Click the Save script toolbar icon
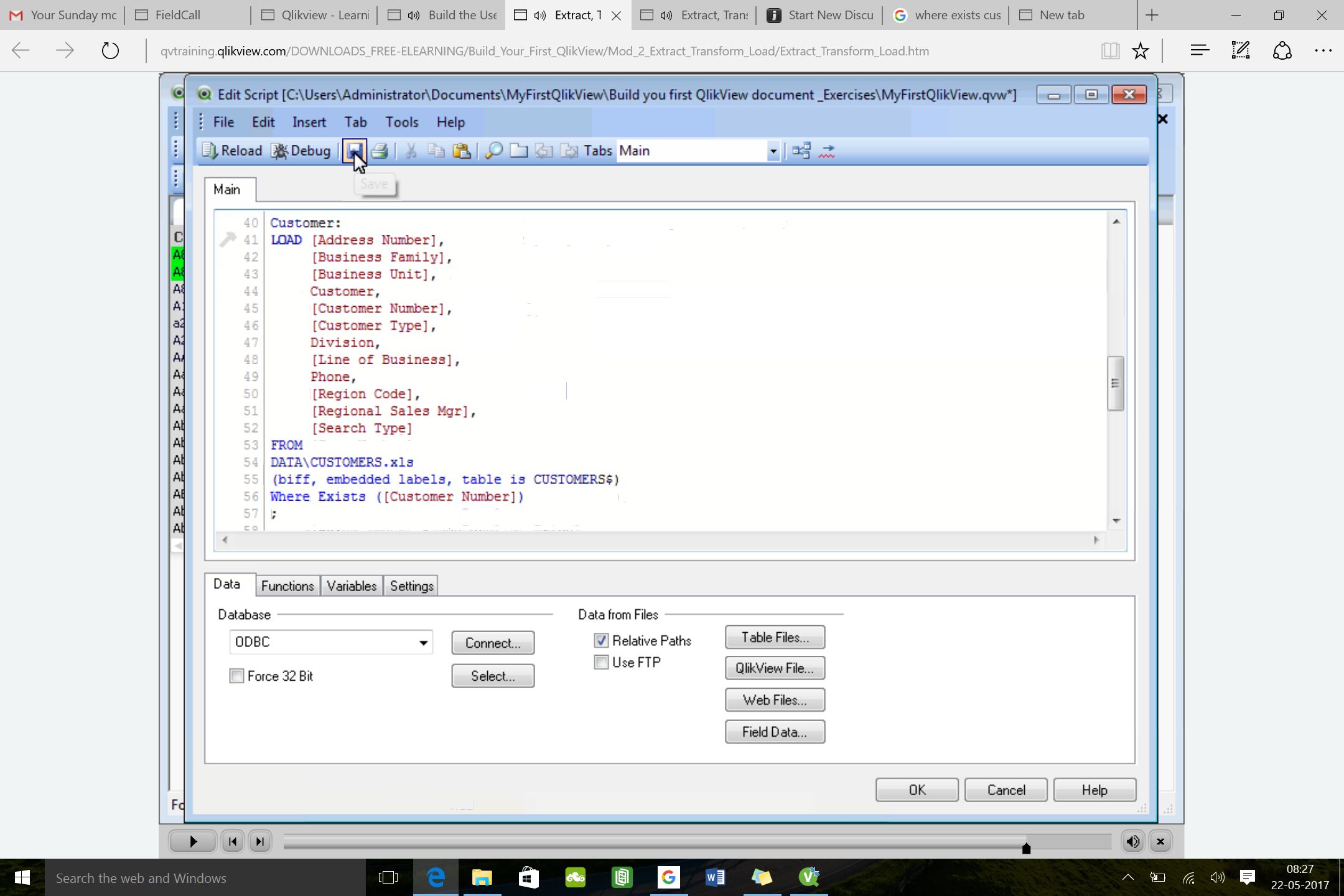The image size is (1344, 896). point(354,151)
